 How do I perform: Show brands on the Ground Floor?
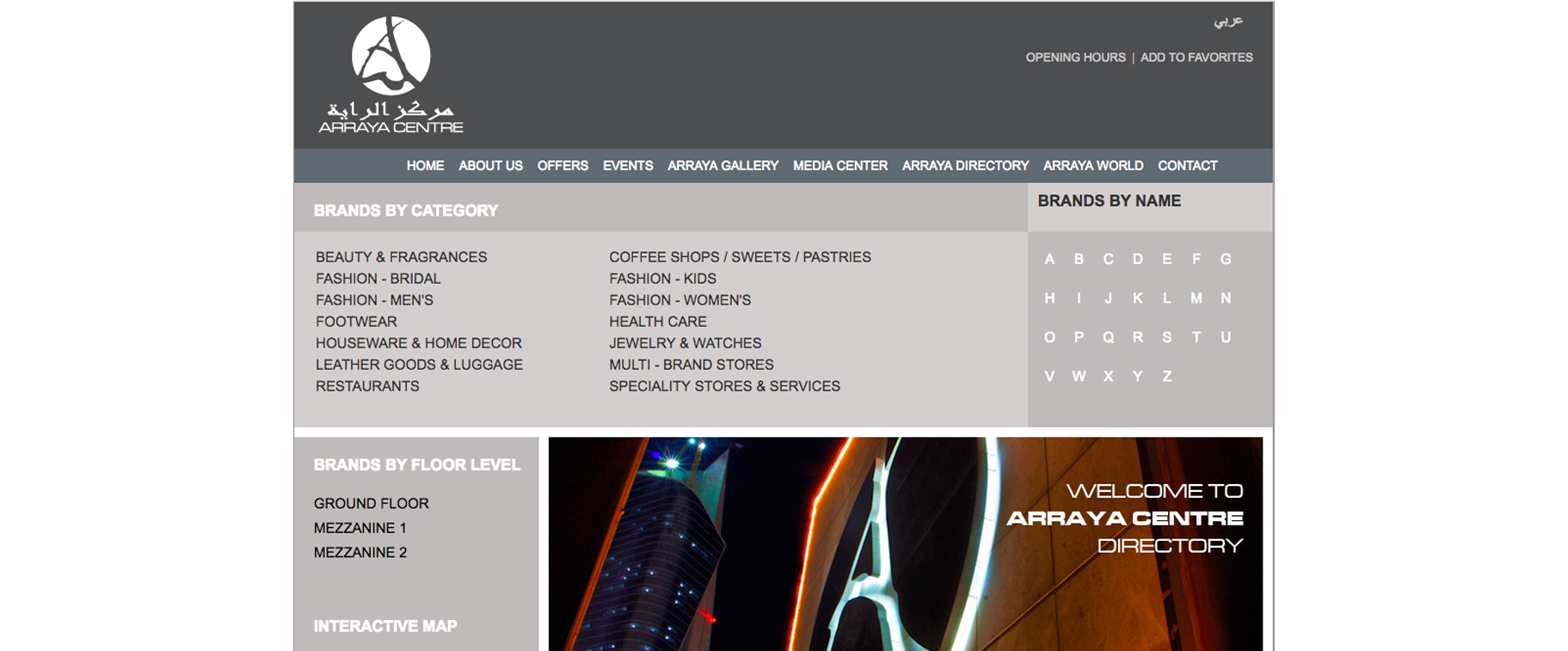(x=371, y=503)
